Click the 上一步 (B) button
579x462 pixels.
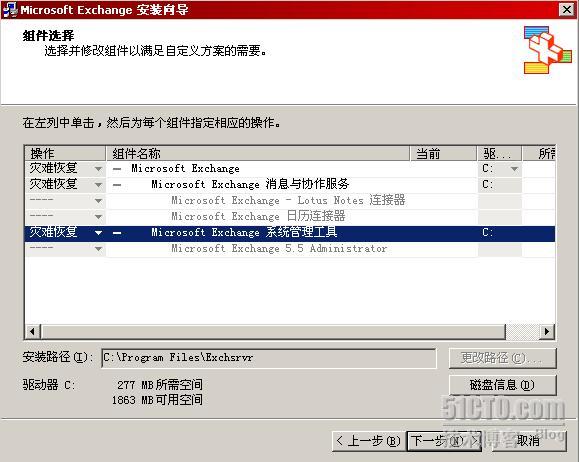[369, 441]
